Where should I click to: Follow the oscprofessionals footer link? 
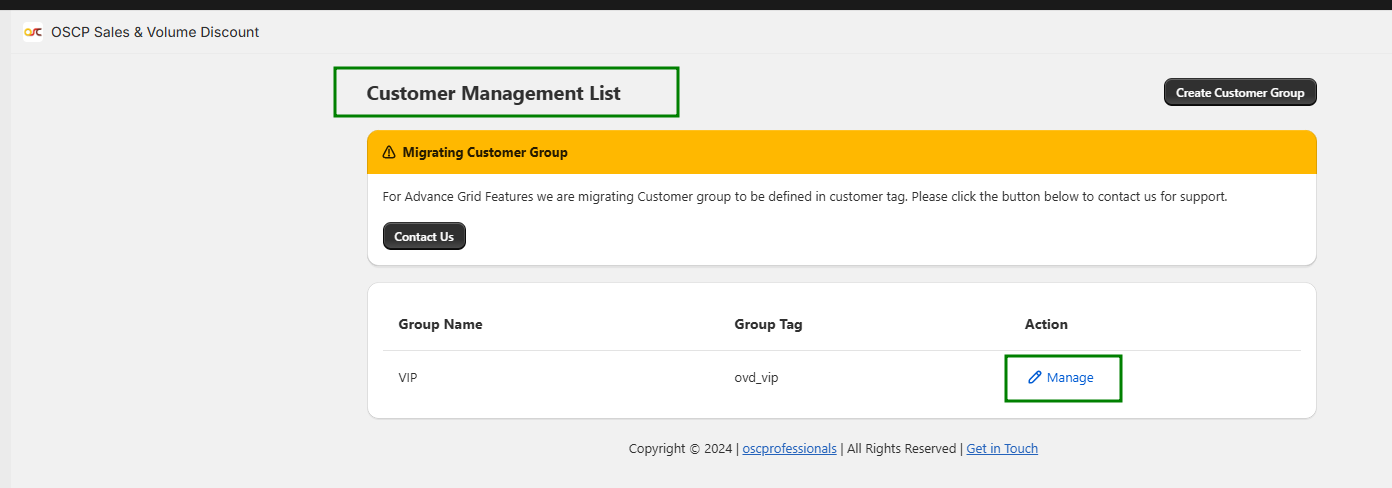789,449
